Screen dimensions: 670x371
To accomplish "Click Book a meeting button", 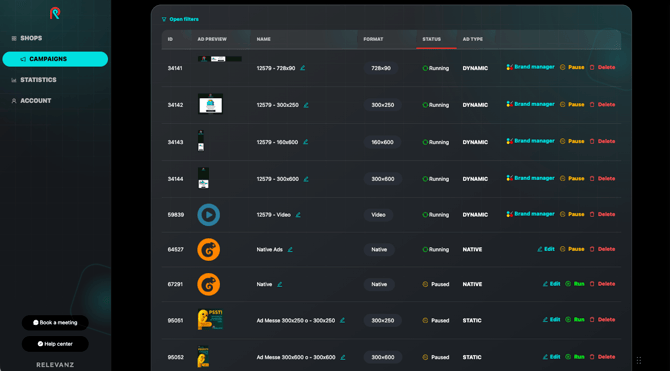I will 55,323.
